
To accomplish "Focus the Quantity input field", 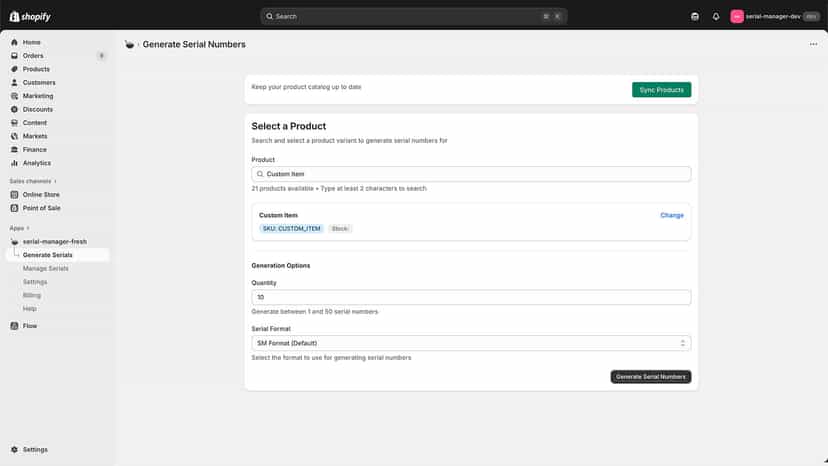I will tap(471, 297).
